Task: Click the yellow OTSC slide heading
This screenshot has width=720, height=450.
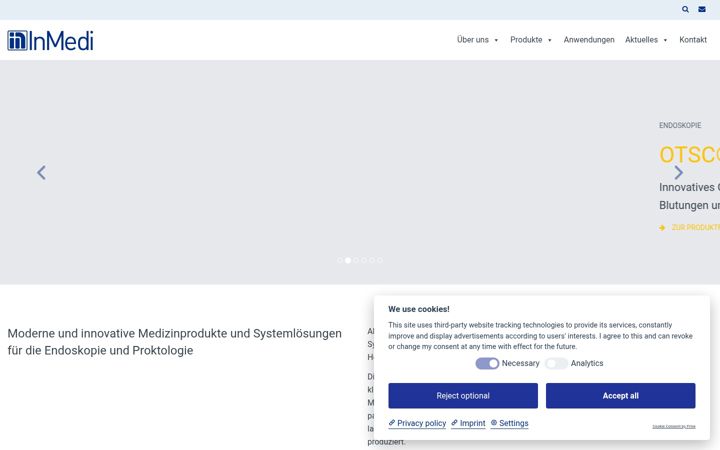Action: pyautogui.click(x=690, y=155)
